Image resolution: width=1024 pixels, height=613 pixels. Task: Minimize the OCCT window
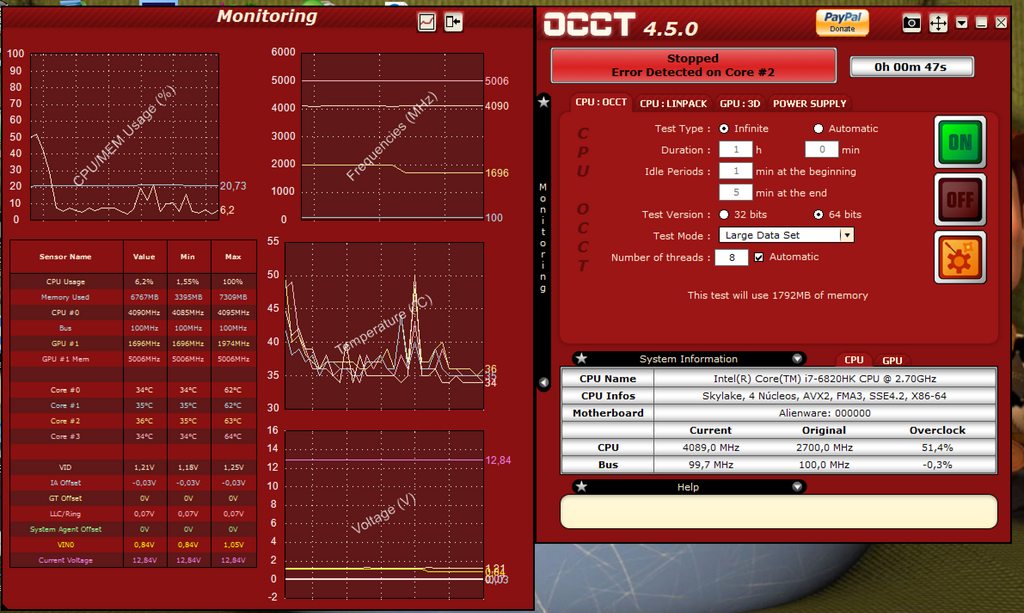(981, 24)
